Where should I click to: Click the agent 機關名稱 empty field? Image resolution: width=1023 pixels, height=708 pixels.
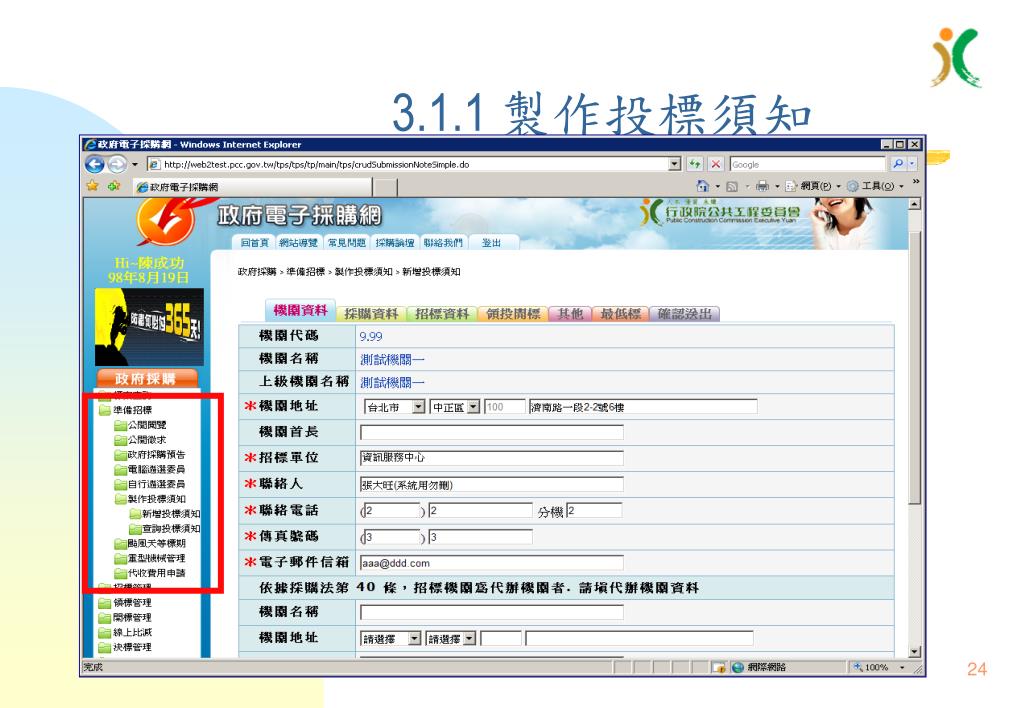pyautogui.click(x=491, y=612)
